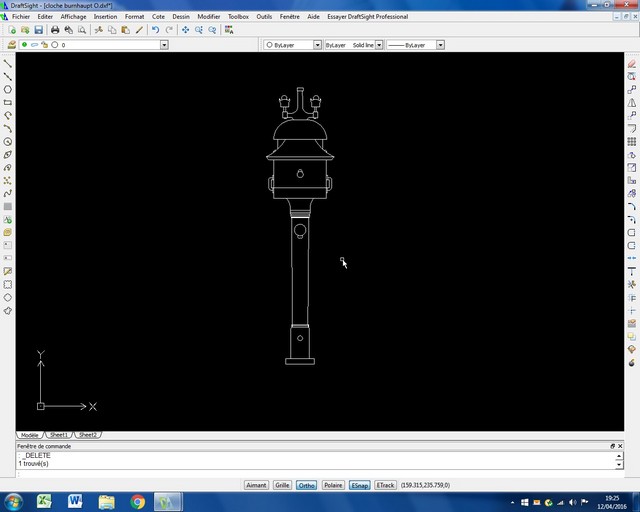Click the Save diskette icon

point(41,30)
